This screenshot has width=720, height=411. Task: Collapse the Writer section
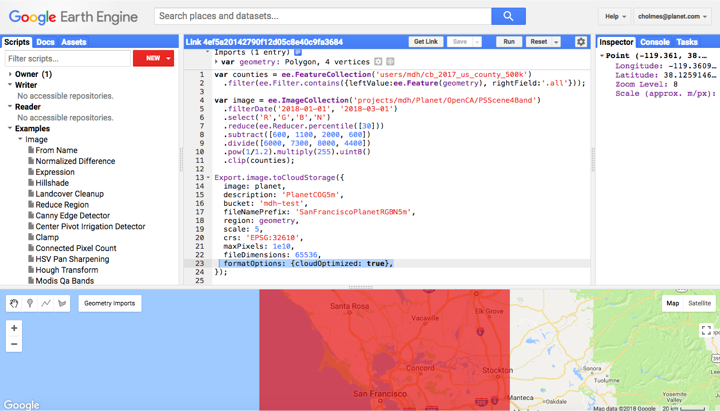pyautogui.click(x=10, y=84)
